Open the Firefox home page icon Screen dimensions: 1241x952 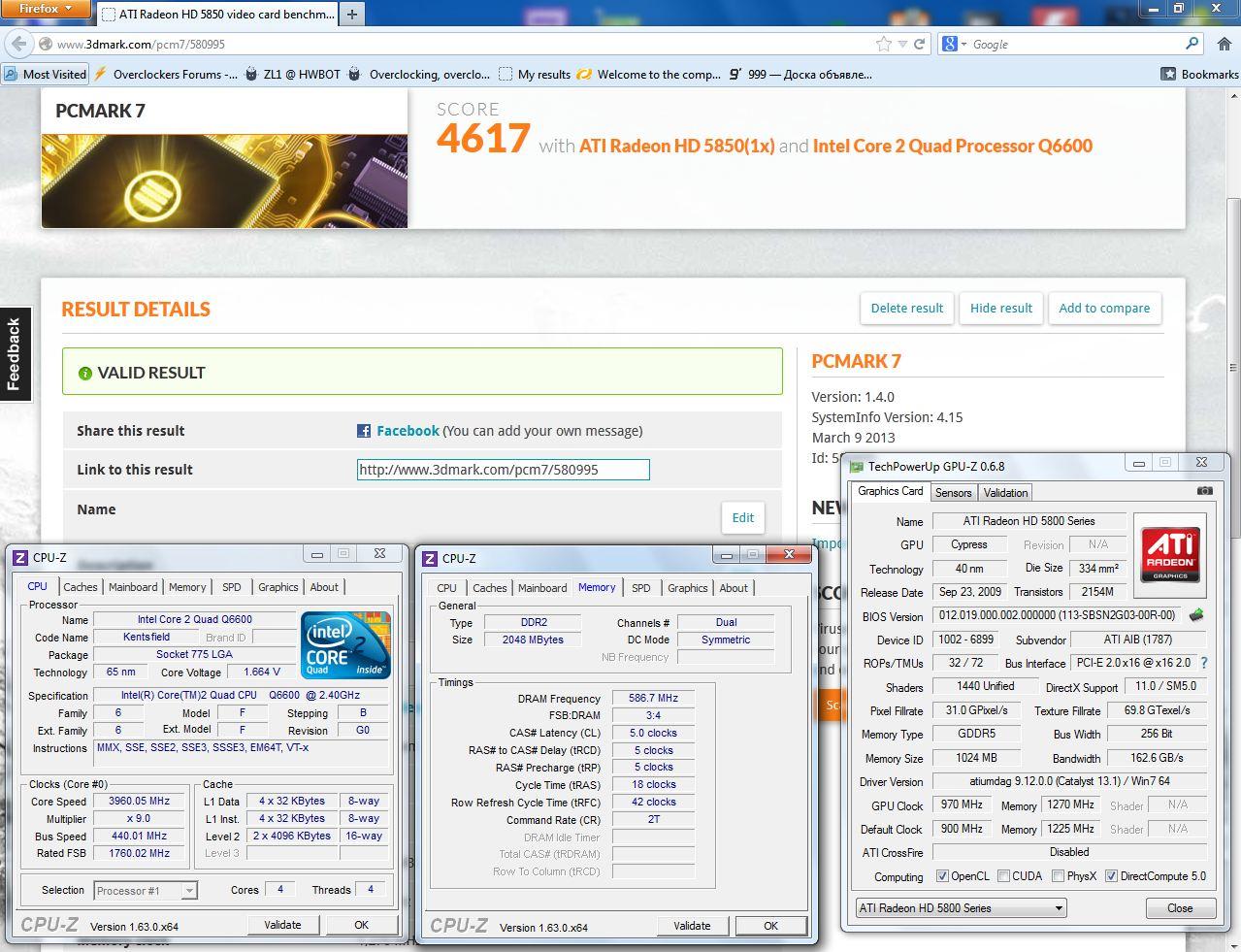[1225, 44]
